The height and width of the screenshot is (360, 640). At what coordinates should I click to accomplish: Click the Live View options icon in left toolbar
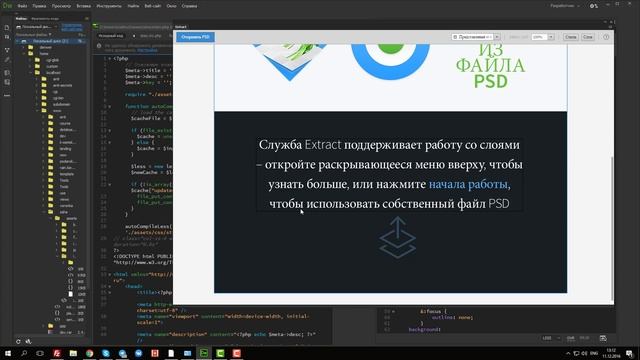(x=7, y=50)
